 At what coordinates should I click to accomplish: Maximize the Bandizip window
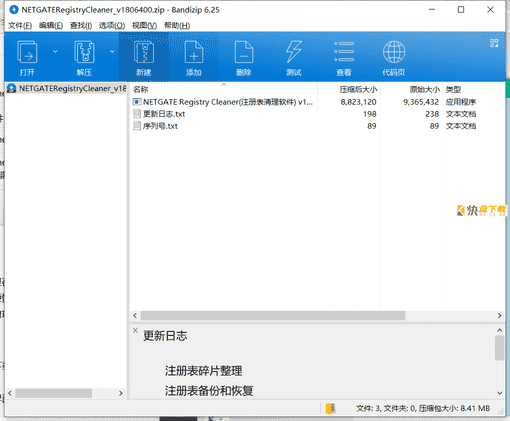click(x=461, y=10)
